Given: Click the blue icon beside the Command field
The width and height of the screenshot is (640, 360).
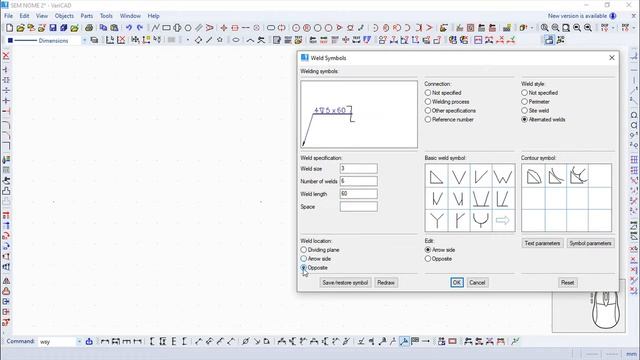Looking at the screenshot, I should click(89, 342).
